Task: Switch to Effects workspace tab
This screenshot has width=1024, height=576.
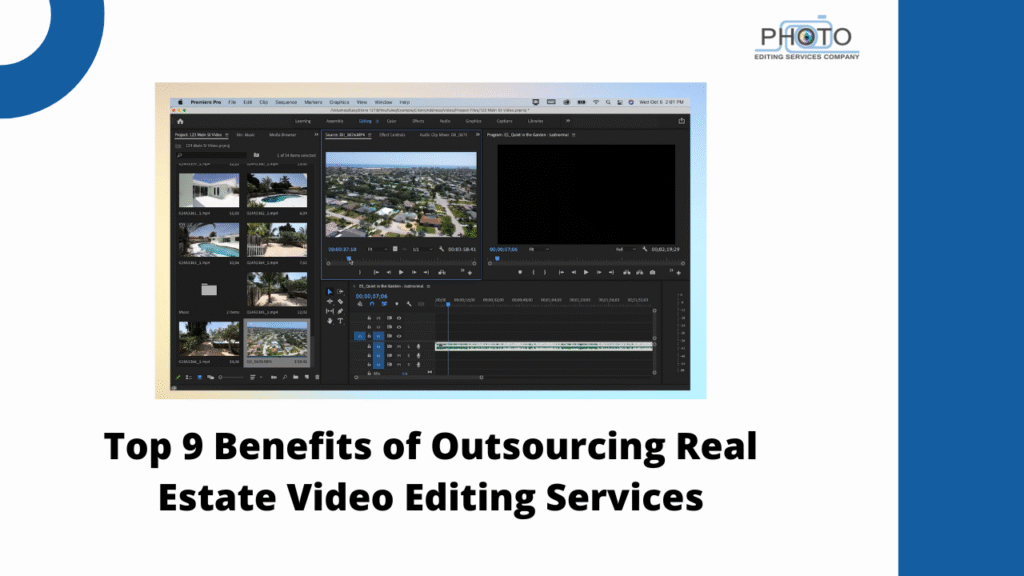Action: [x=418, y=121]
